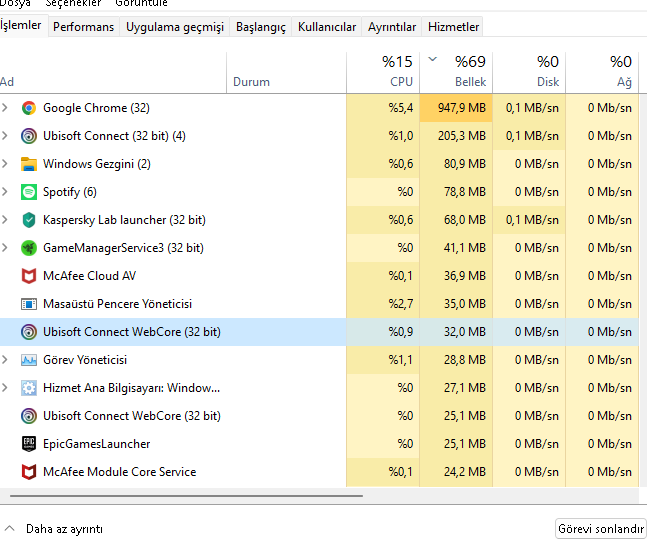
Task: Expand the GameManagerService3 row
Action: click(x=5, y=248)
